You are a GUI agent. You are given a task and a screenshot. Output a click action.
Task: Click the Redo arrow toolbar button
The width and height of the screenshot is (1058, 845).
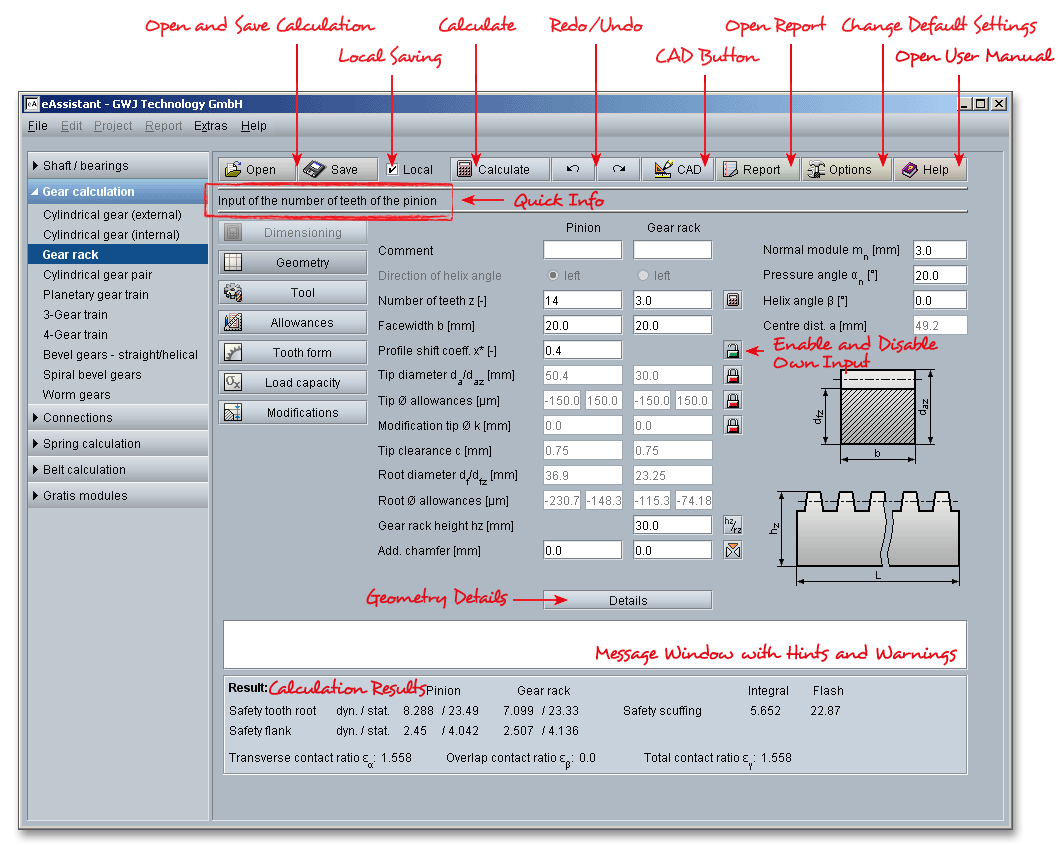point(619,170)
